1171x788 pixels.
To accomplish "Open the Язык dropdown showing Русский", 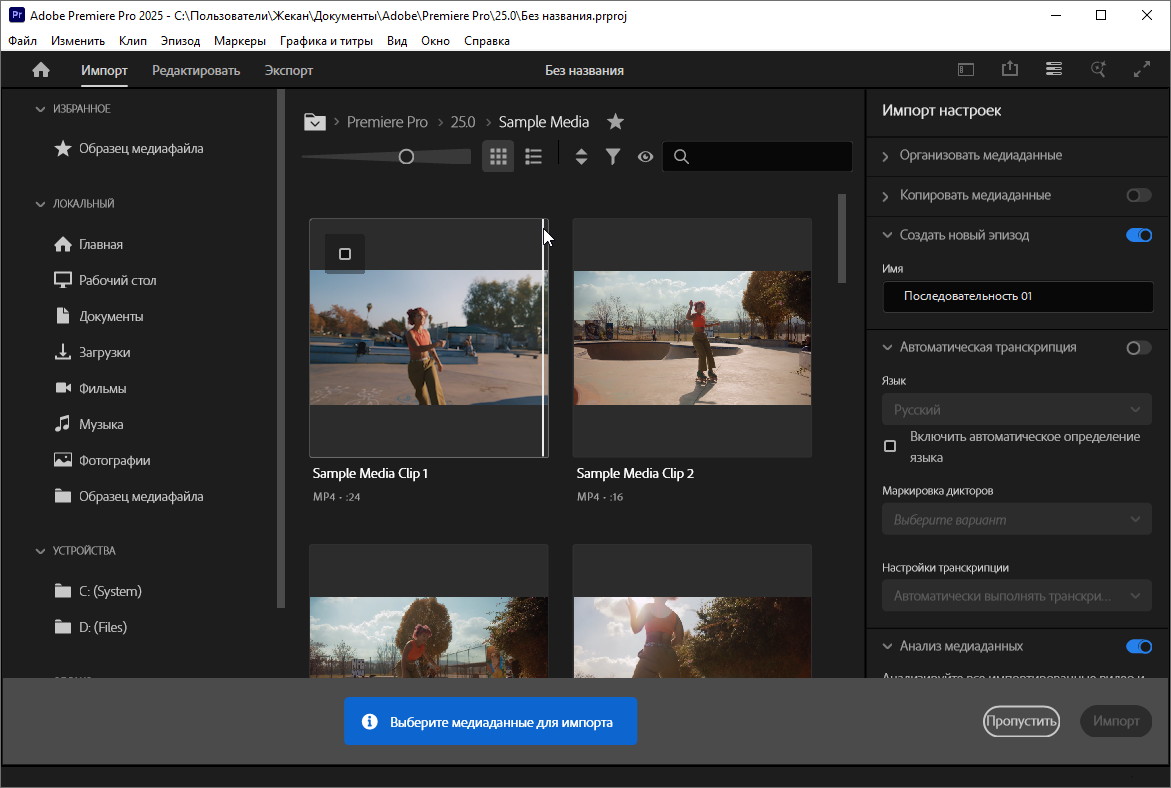I will point(1017,409).
